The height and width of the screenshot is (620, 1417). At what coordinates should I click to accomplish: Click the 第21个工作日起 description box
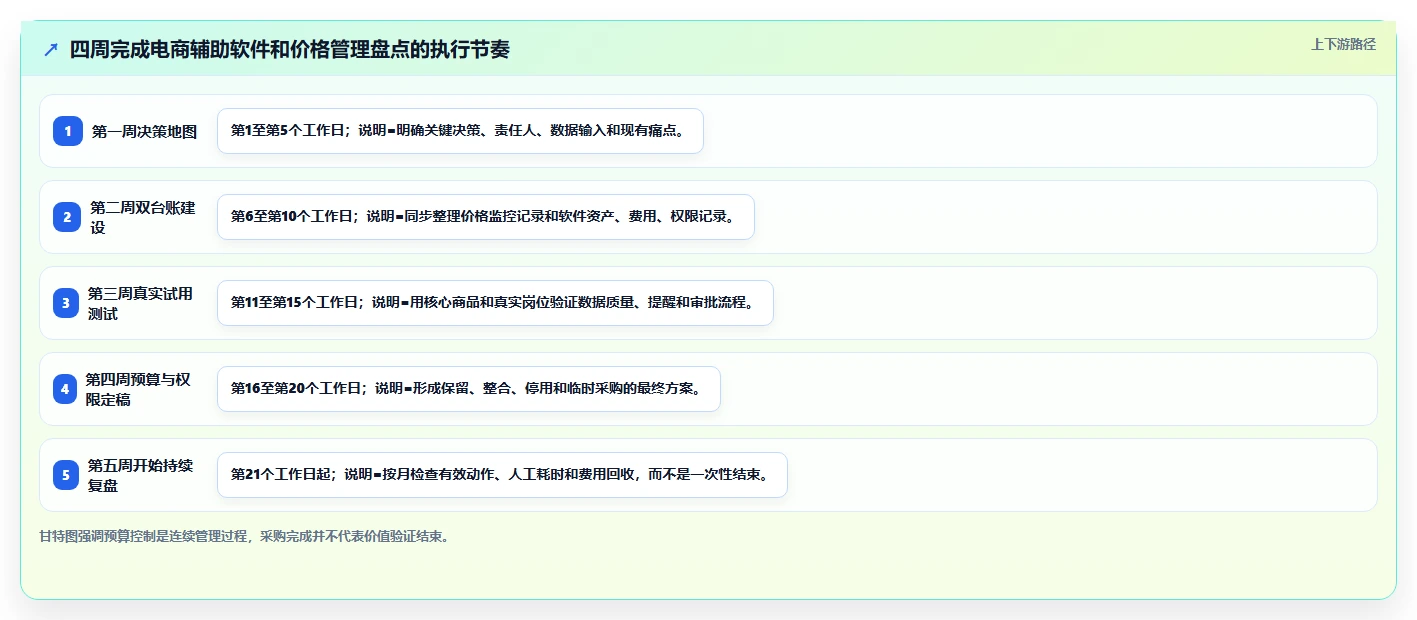pyautogui.click(x=502, y=475)
